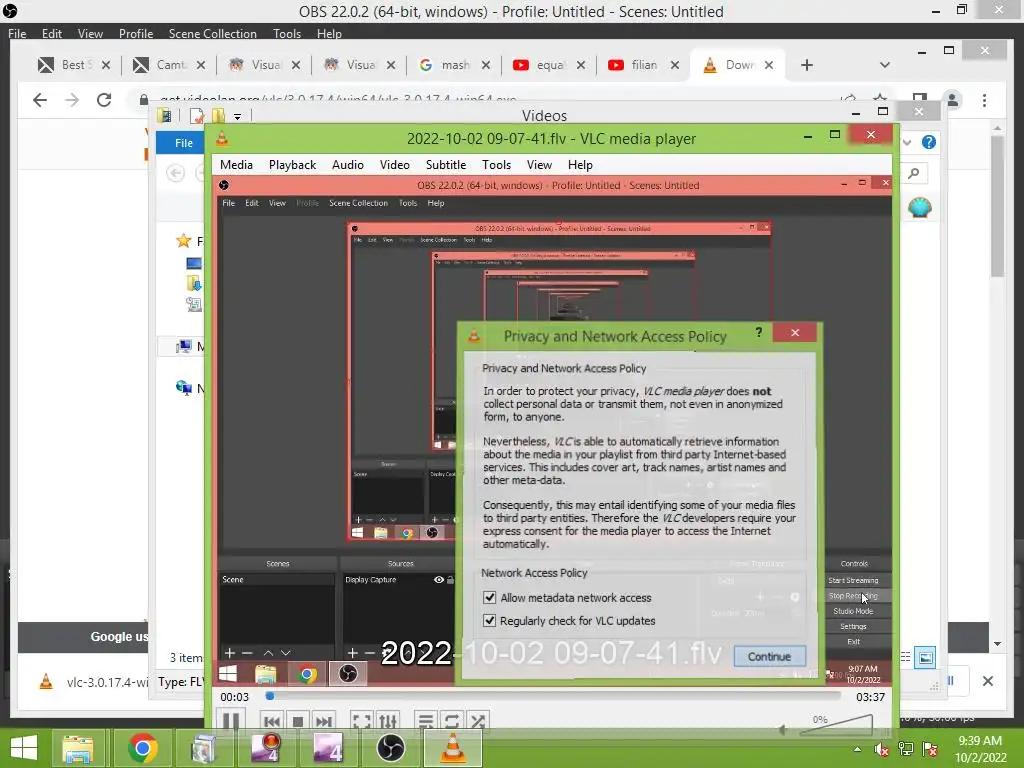Click the Explorer search magnifier icon
1024x768 pixels.
click(x=914, y=173)
